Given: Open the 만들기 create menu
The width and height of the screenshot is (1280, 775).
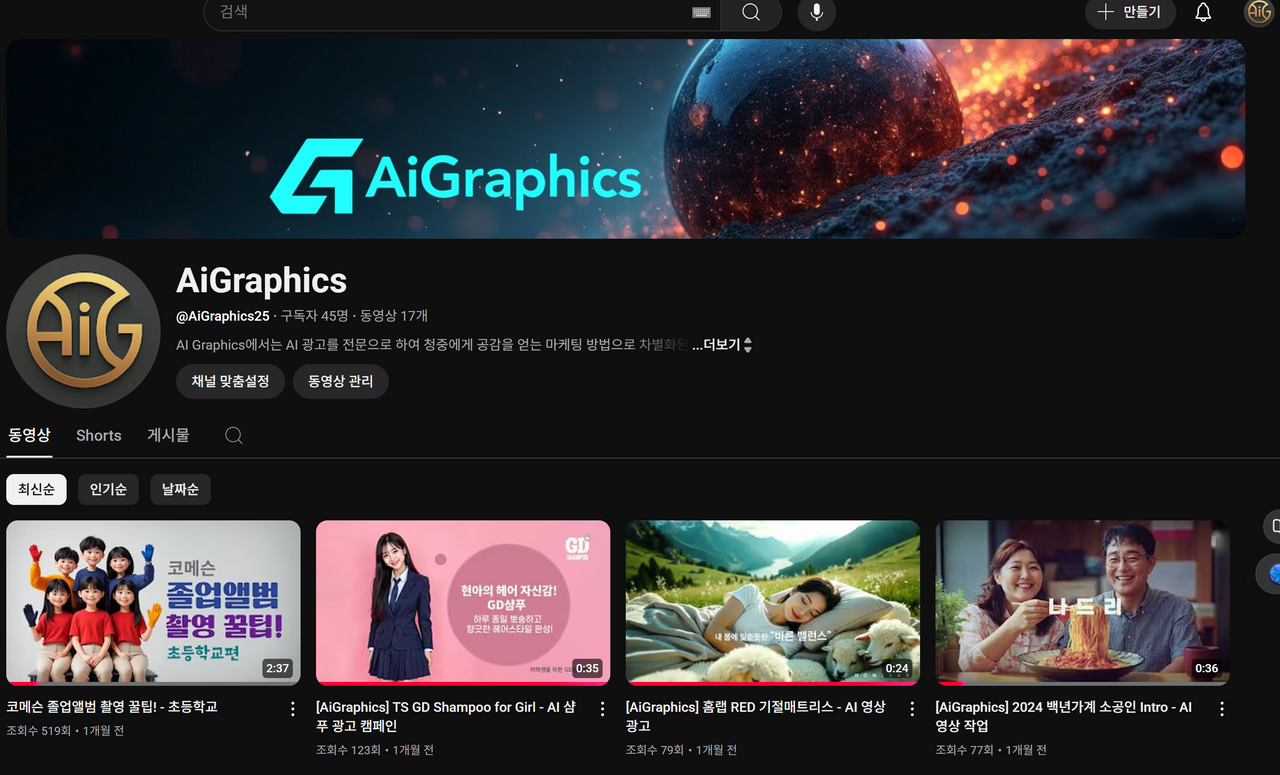Looking at the screenshot, I should pos(1130,13).
